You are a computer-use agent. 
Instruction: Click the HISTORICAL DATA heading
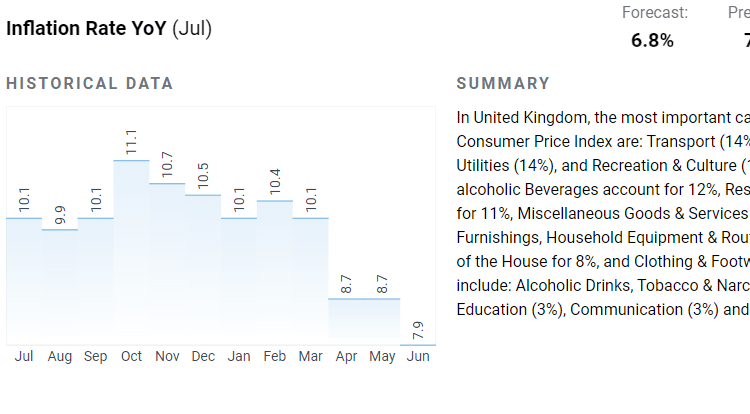pos(90,84)
